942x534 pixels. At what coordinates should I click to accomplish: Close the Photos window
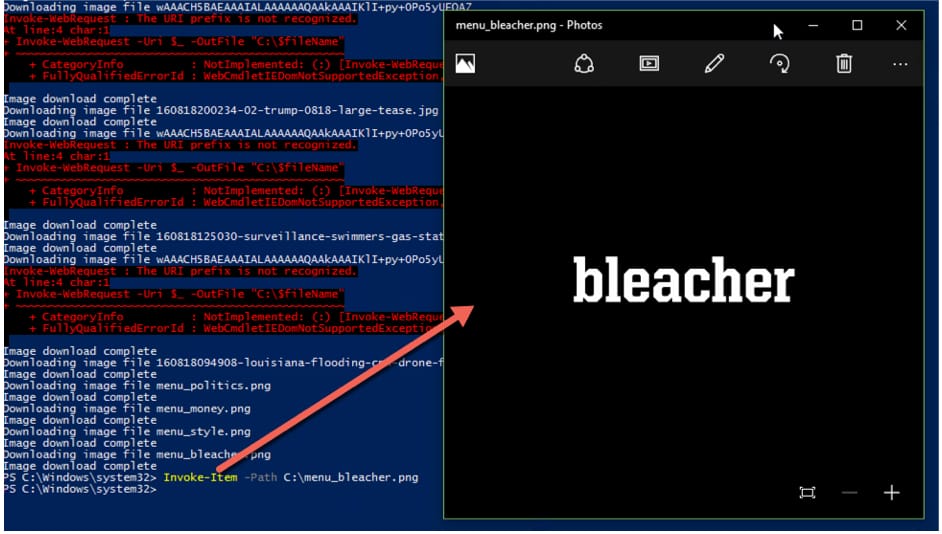(901, 25)
